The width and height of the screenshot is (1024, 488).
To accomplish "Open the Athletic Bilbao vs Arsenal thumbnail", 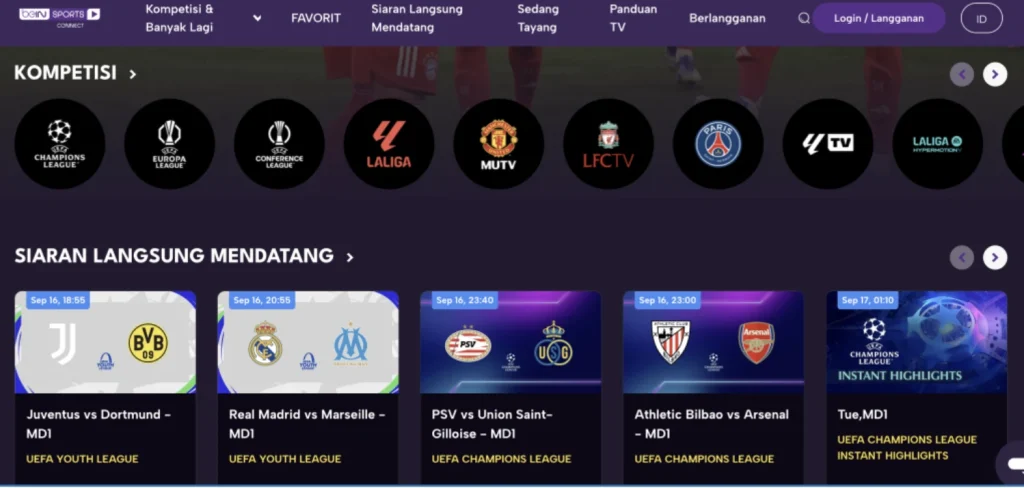I will coord(713,342).
